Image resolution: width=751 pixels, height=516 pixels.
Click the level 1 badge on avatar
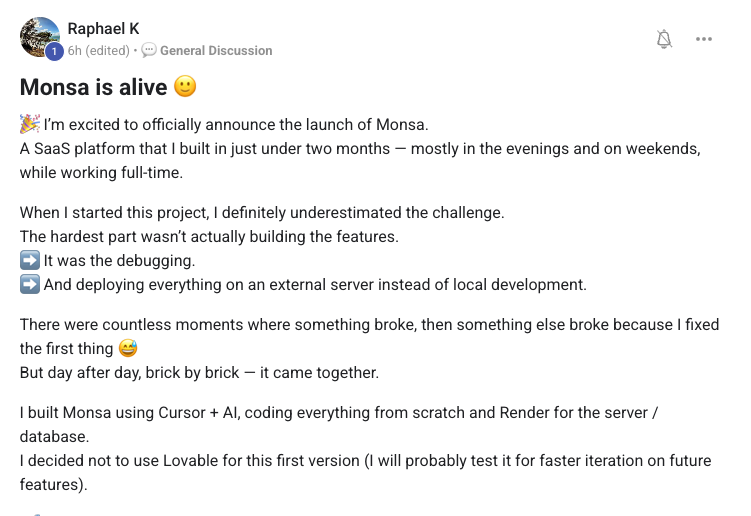click(x=54, y=51)
